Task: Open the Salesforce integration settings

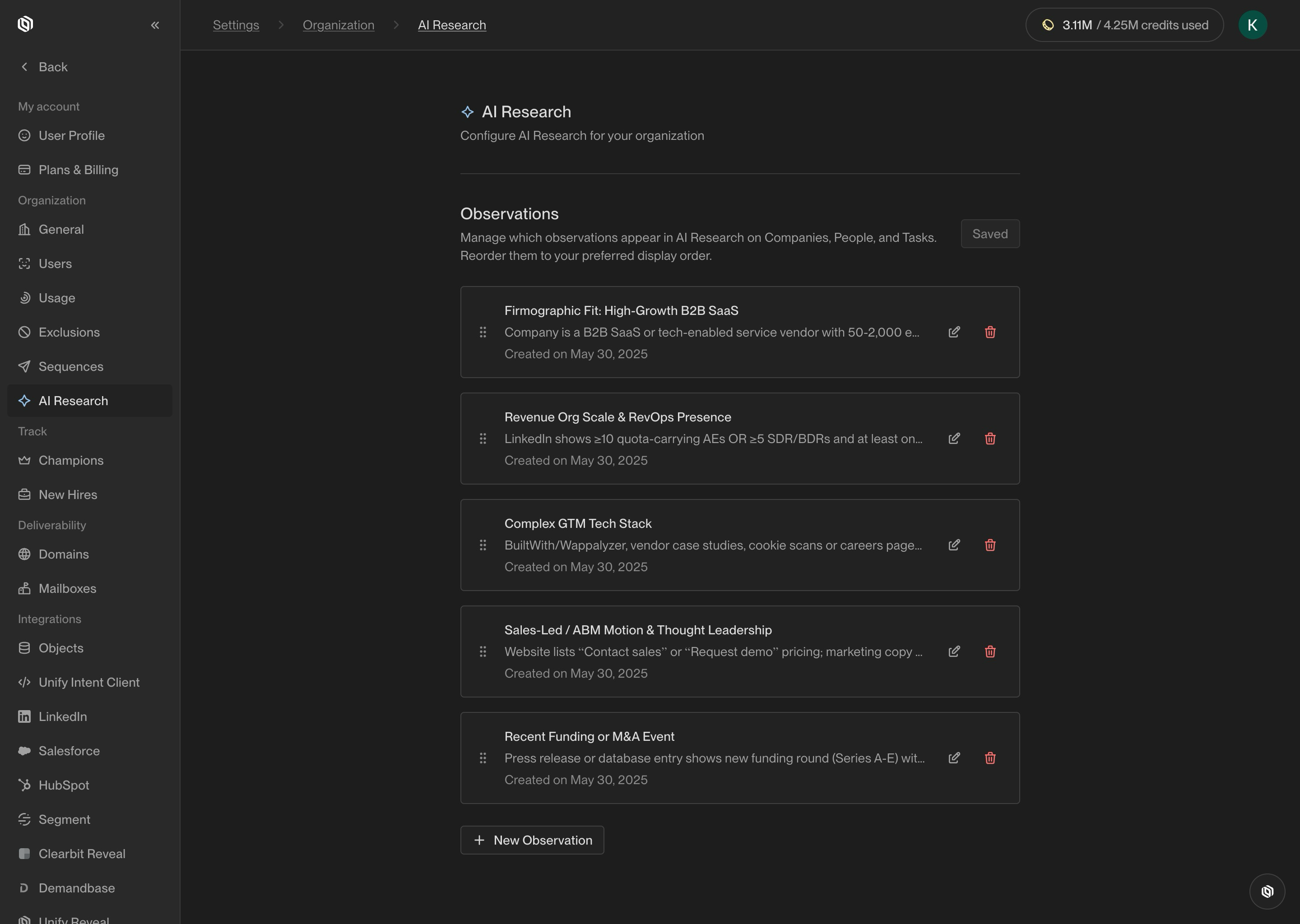Action: point(69,751)
